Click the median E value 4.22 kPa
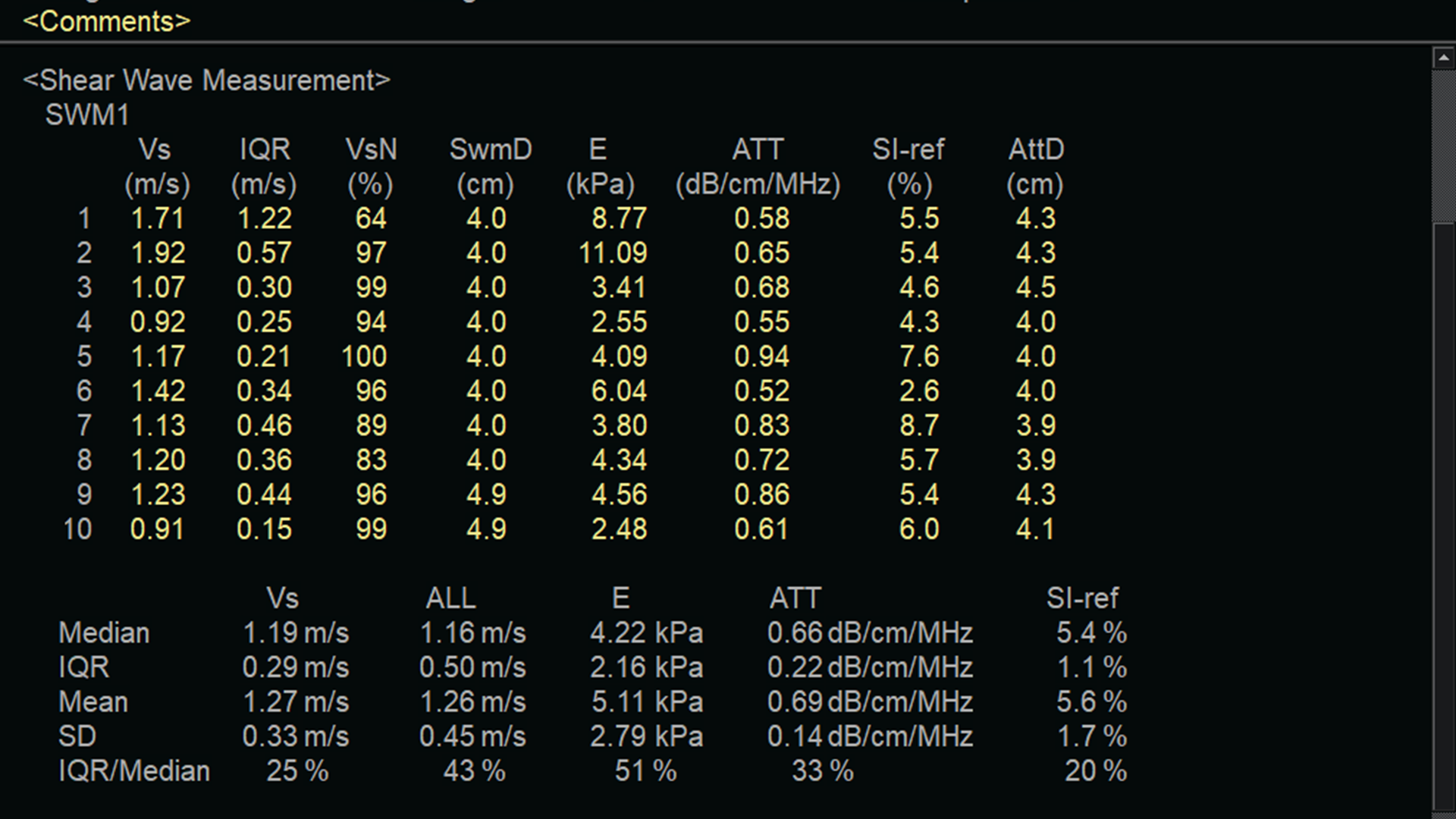 pos(646,633)
